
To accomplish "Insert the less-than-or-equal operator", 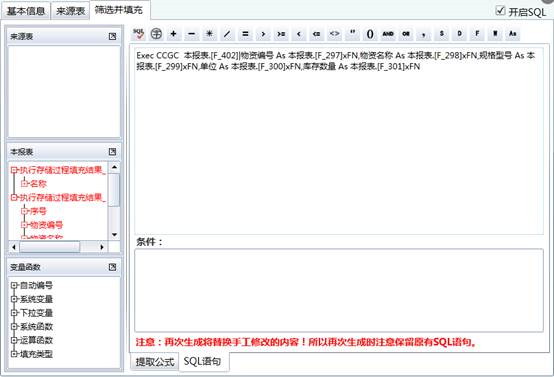I will [x=317, y=34].
